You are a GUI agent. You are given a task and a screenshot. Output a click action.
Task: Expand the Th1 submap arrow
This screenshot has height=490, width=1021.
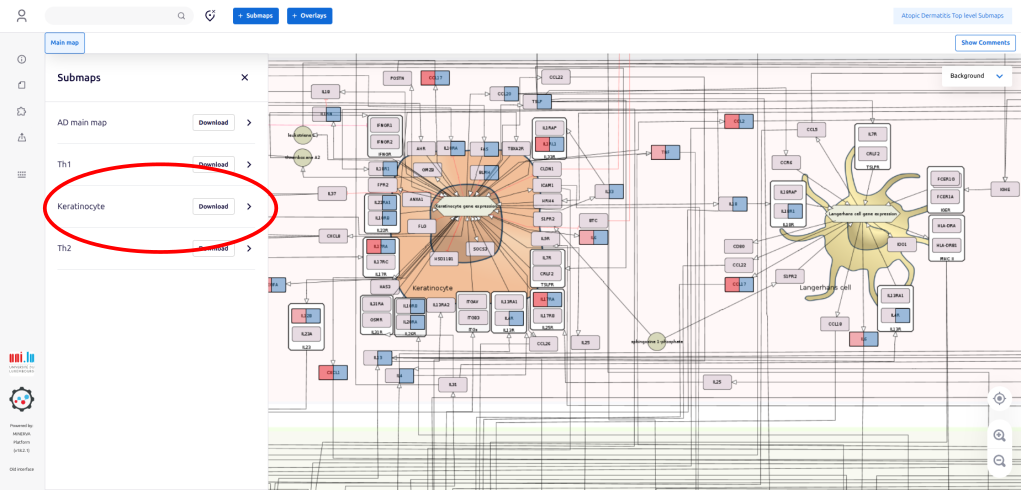(248, 164)
